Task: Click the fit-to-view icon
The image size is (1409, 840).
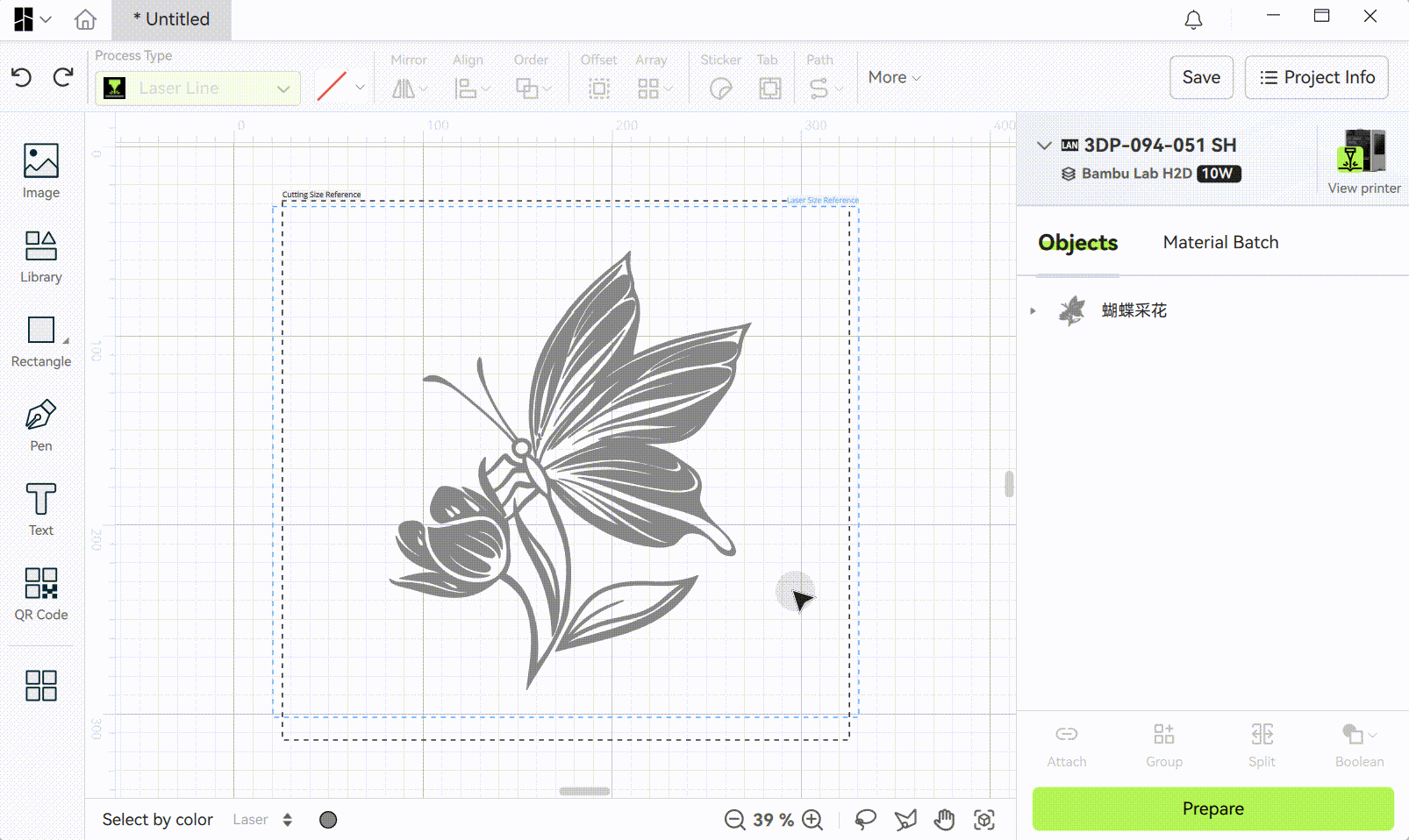Action: (984, 820)
